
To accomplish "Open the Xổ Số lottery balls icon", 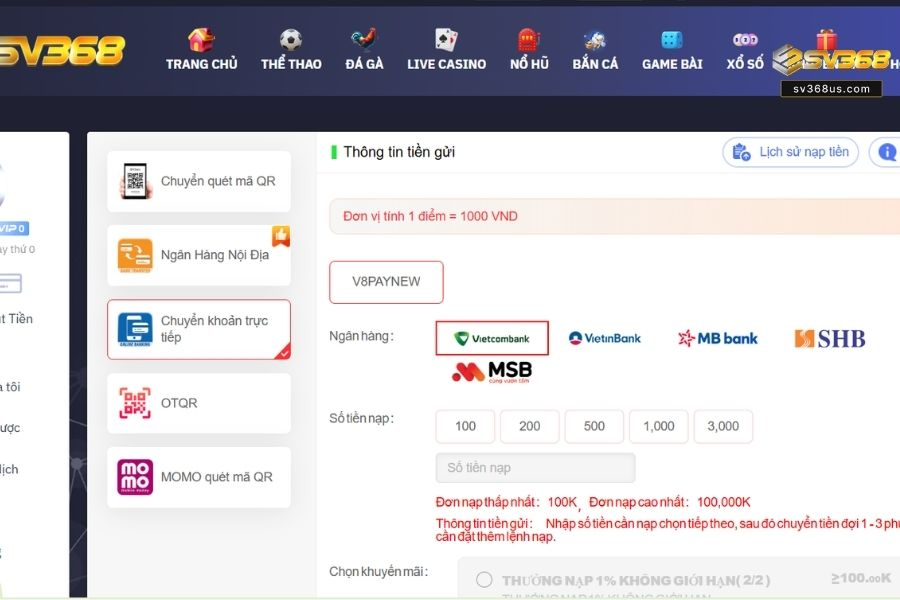I will [745, 40].
